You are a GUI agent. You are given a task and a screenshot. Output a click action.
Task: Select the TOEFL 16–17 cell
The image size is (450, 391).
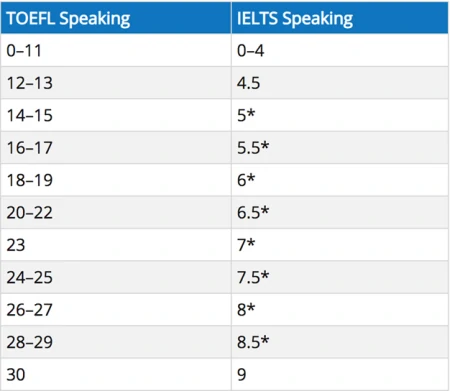[116, 147]
